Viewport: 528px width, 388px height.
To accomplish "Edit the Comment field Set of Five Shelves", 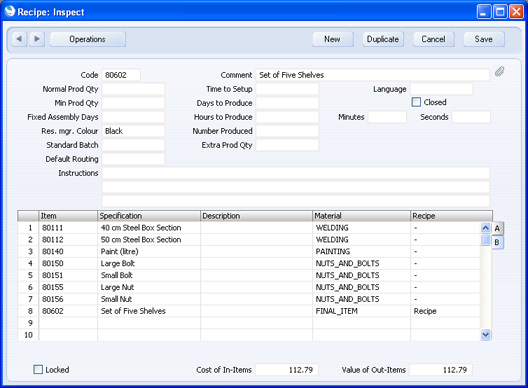I will click(372, 75).
